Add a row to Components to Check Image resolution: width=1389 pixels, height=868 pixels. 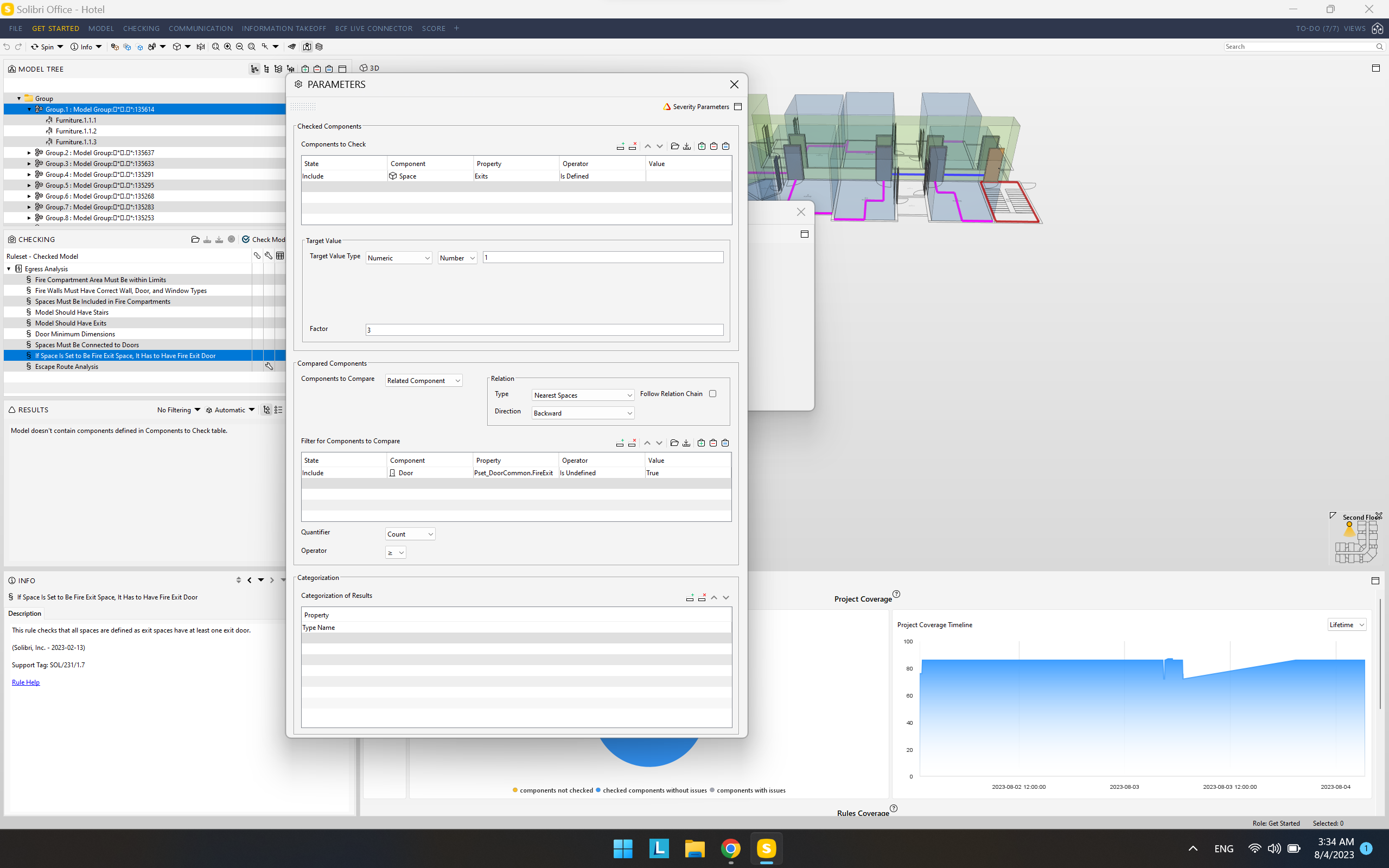coord(621,146)
